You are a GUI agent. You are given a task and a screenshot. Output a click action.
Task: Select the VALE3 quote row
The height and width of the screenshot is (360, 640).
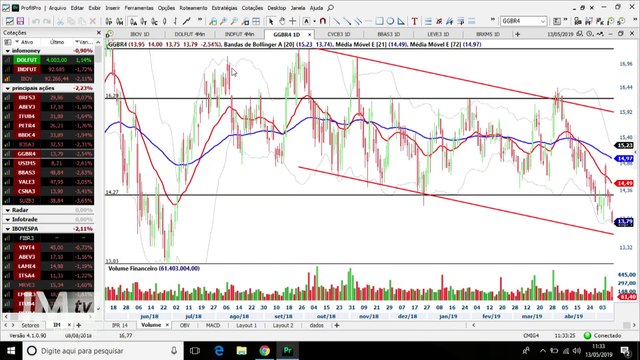click(48, 182)
